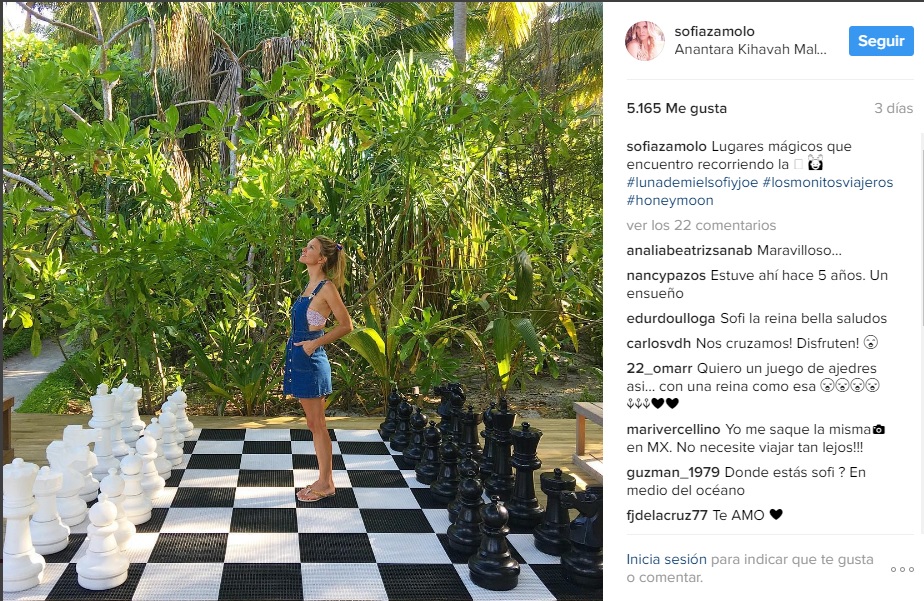Visit commenter marivercellino's profile

coord(673,430)
